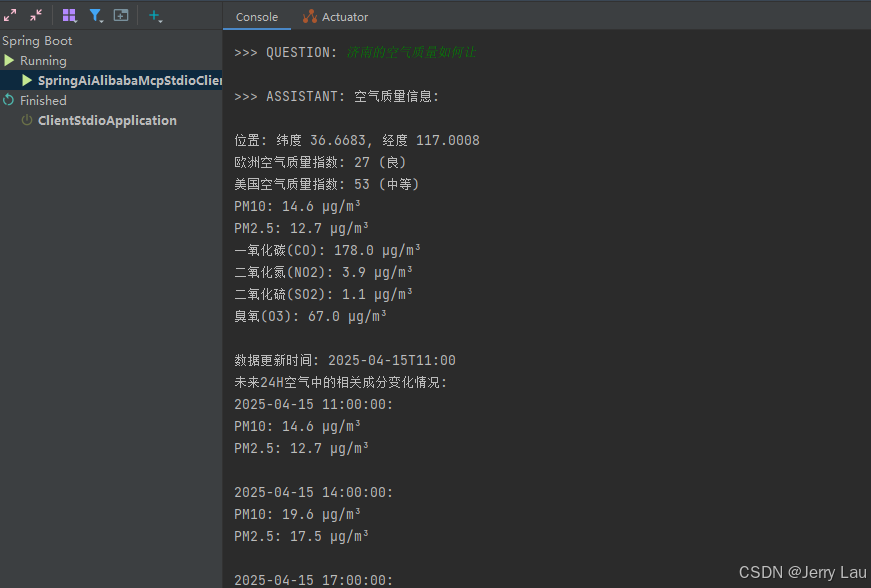Click the line '>>> ASSISTANT: 空气质量信息:'
The height and width of the screenshot is (588, 871).
tap(337, 97)
